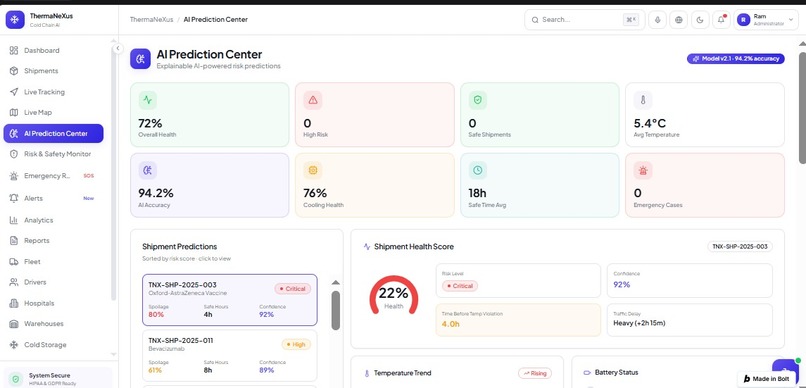Screen dimensions: 806x388
Task: Click the microphone voice search icon
Action: point(657,20)
